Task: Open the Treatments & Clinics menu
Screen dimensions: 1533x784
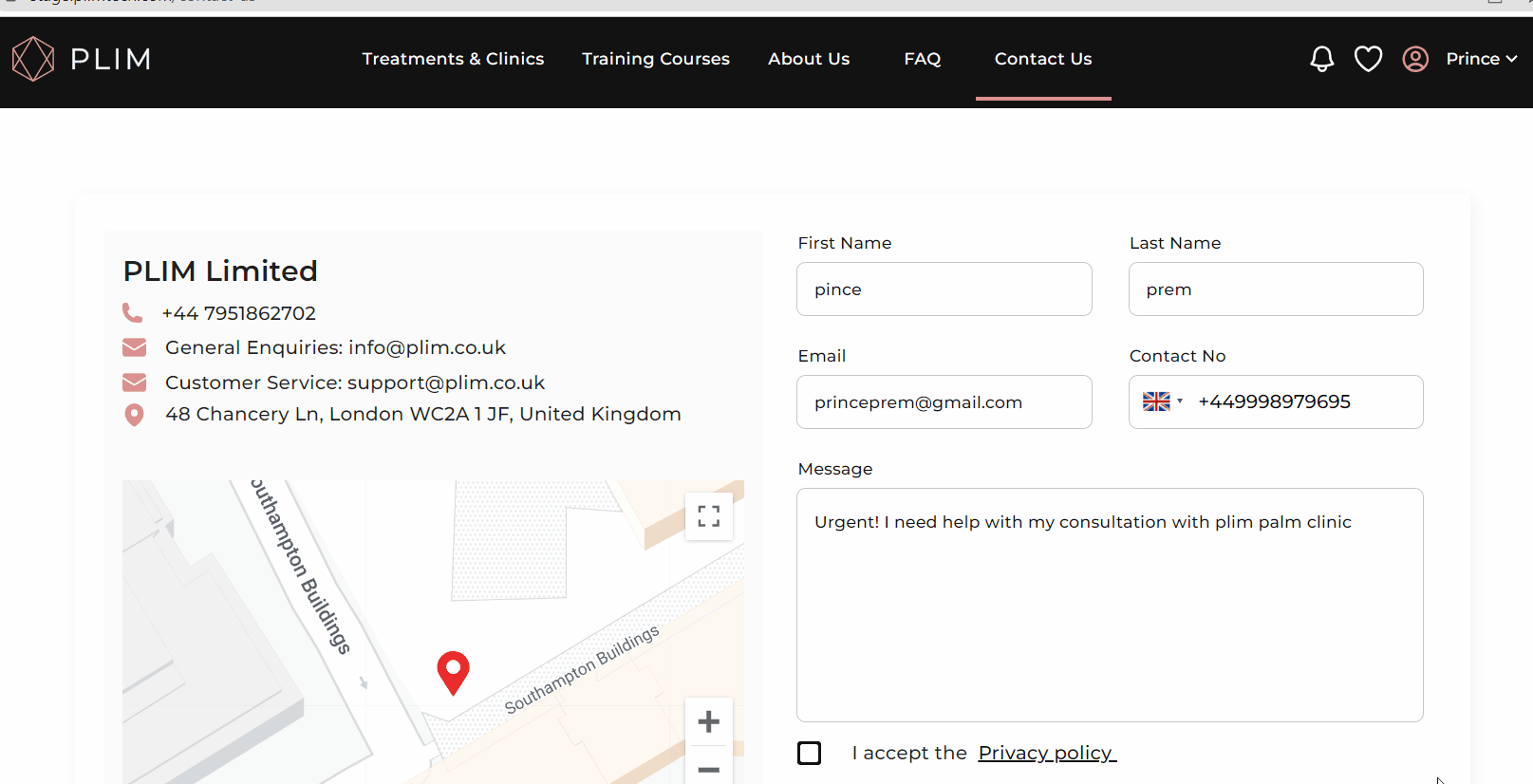Action: (x=453, y=59)
